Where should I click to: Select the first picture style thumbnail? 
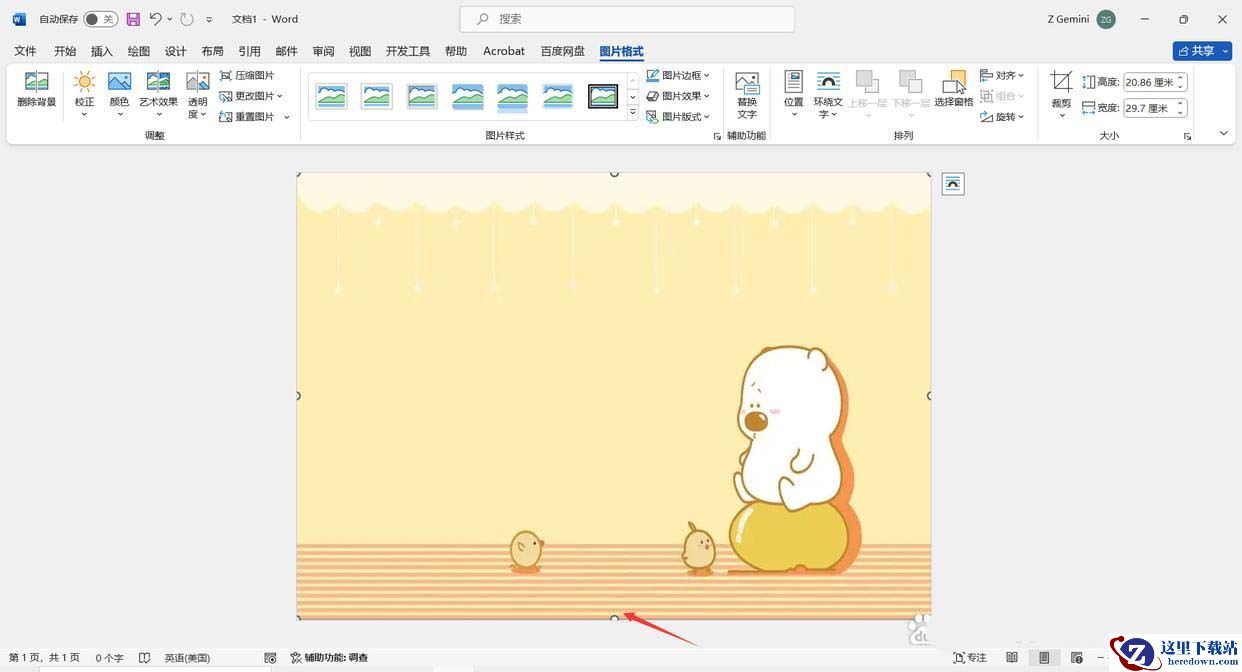pyautogui.click(x=331, y=96)
